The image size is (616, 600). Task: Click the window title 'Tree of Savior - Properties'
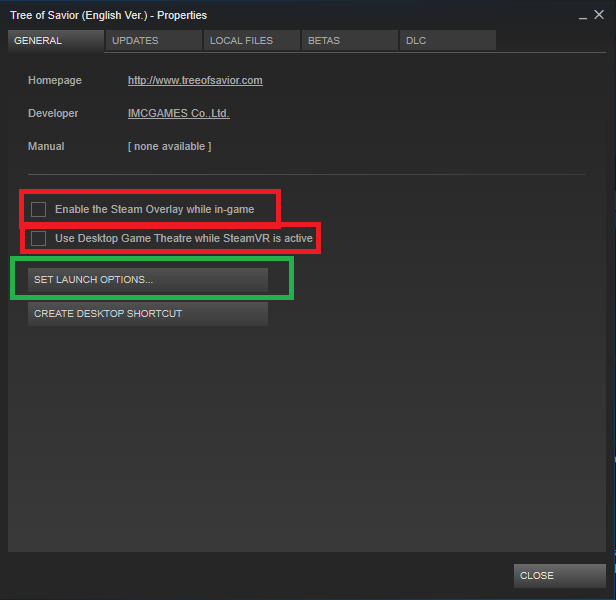(108, 15)
